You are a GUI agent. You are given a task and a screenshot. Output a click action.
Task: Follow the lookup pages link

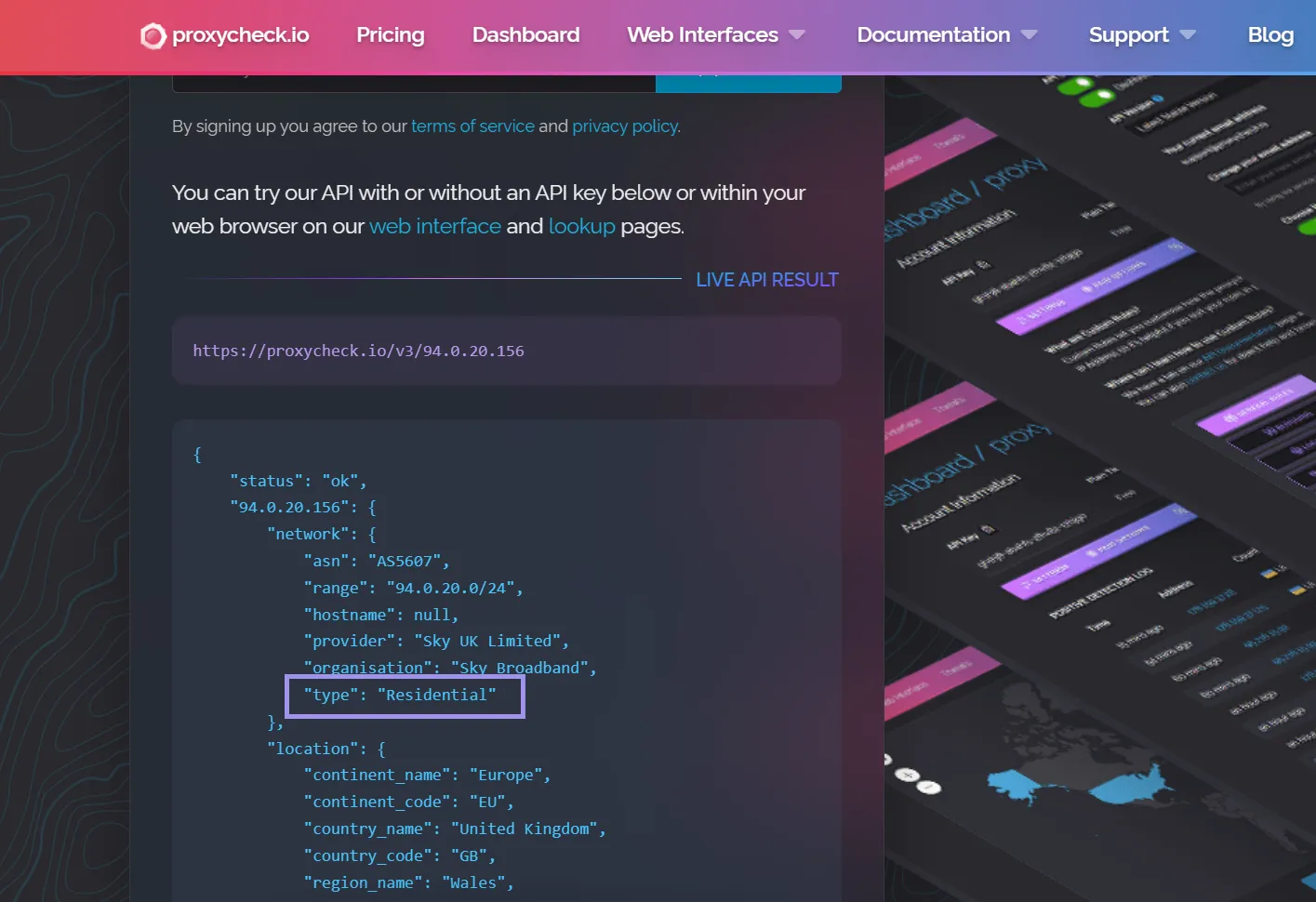coord(582,226)
